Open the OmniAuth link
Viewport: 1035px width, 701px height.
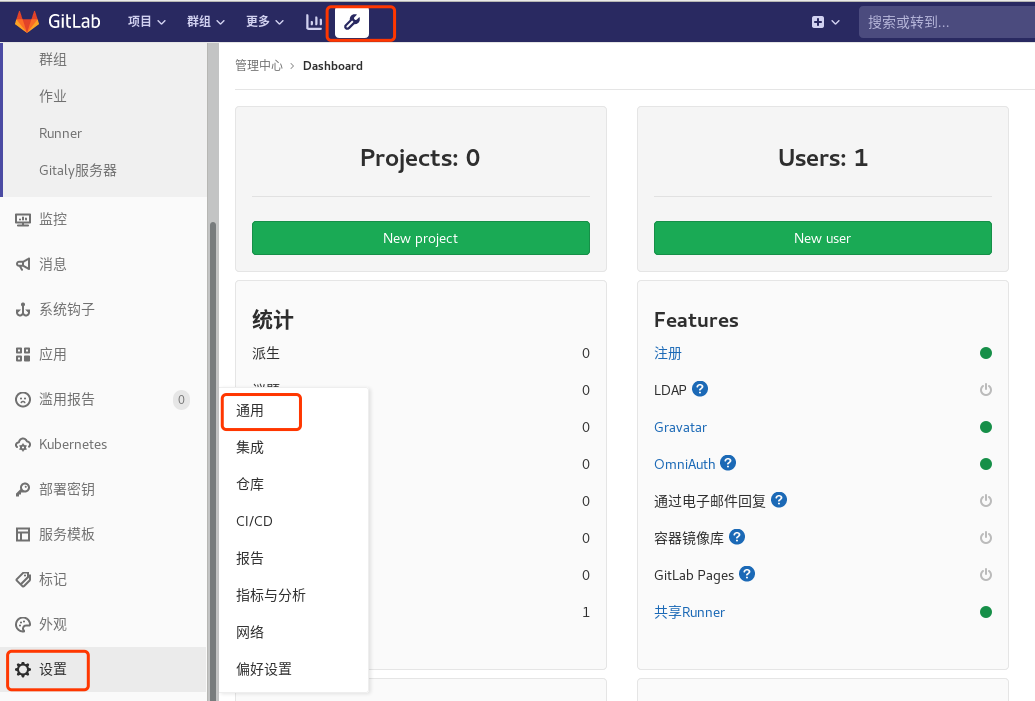pos(683,463)
